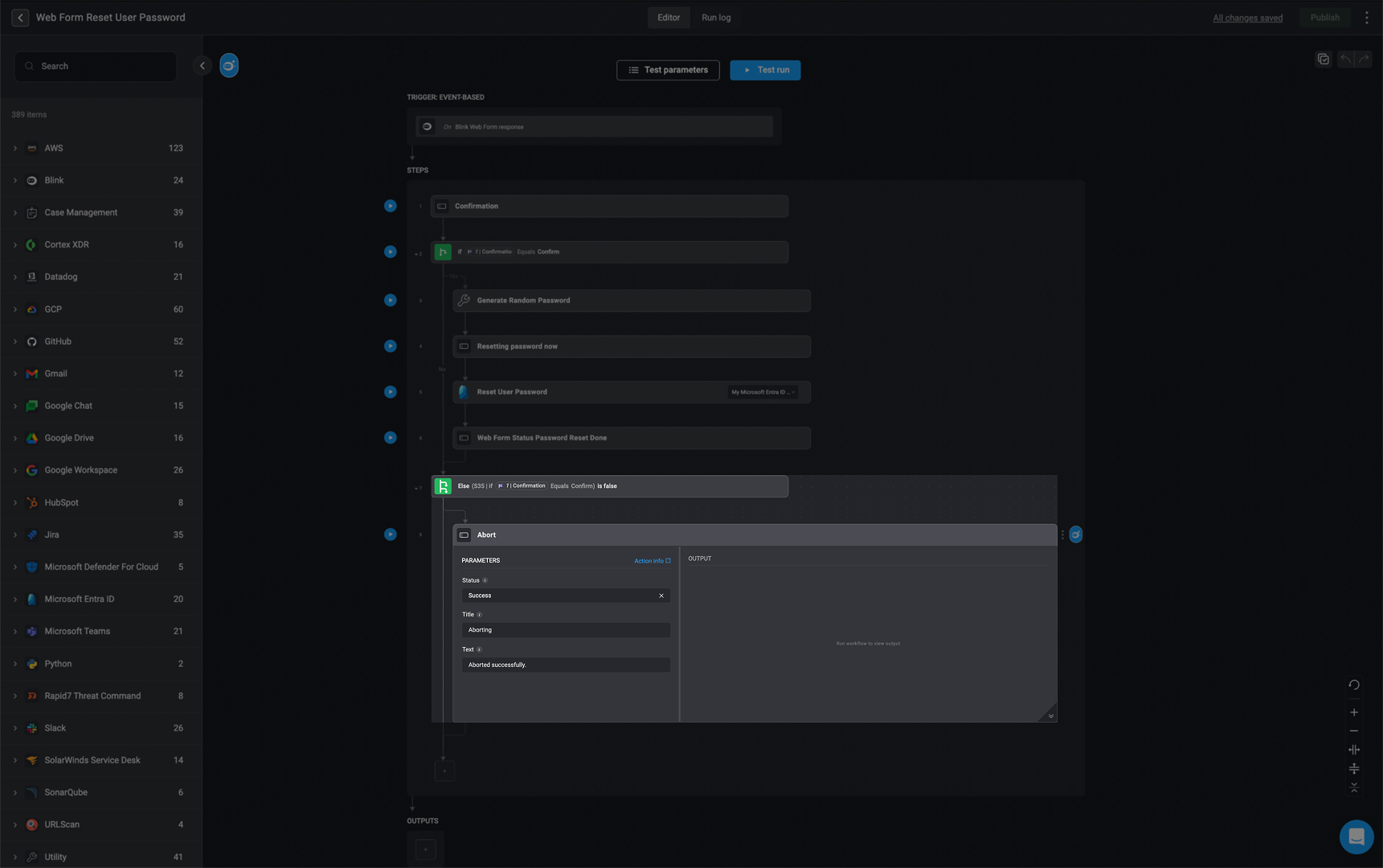Viewport: 1383px width, 868px height.
Task: Expand the AWS category
Action: pos(15,148)
